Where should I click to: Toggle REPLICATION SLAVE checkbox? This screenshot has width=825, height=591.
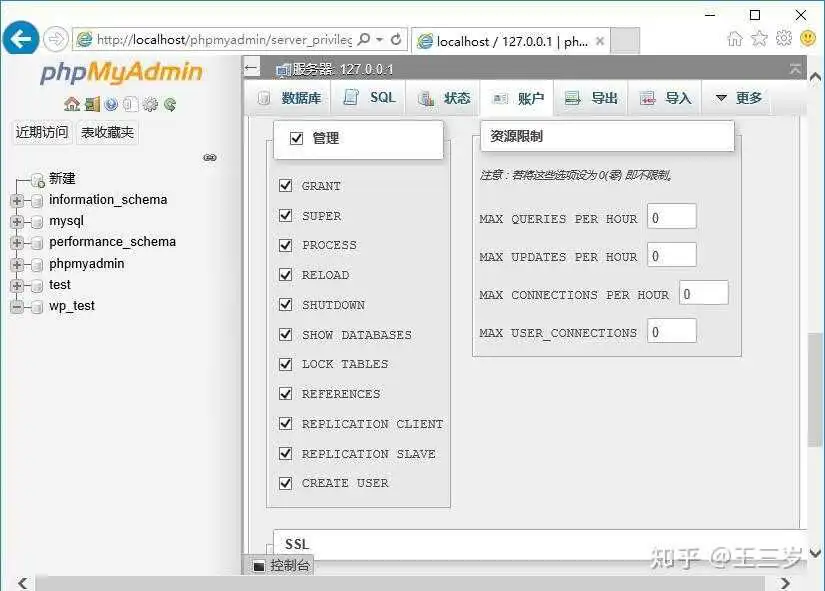(x=285, y=454)
